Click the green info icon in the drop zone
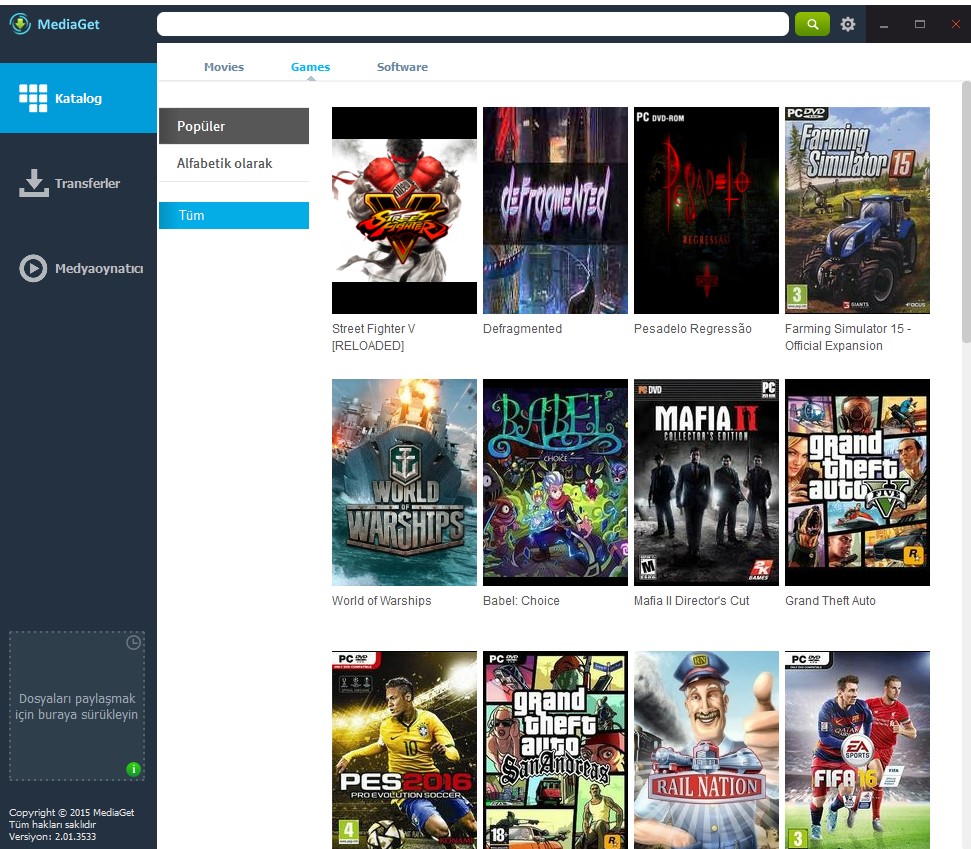971x849 pixels. 133,769
